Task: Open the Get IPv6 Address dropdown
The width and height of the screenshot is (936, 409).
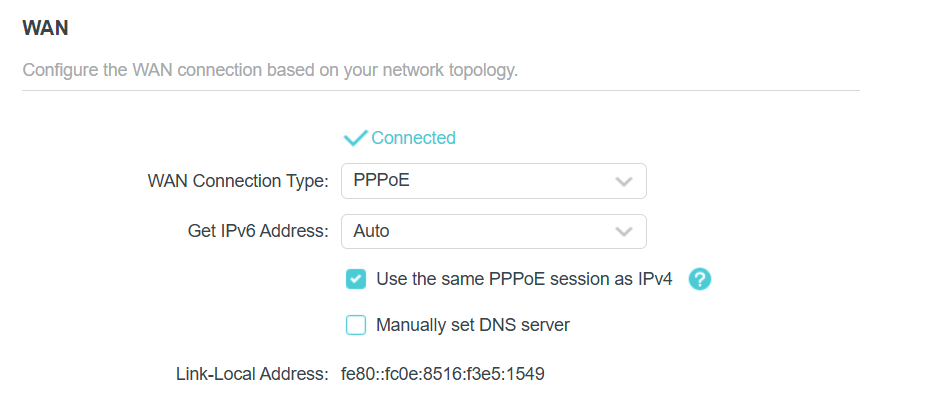Action: click(x=494, y=231)
